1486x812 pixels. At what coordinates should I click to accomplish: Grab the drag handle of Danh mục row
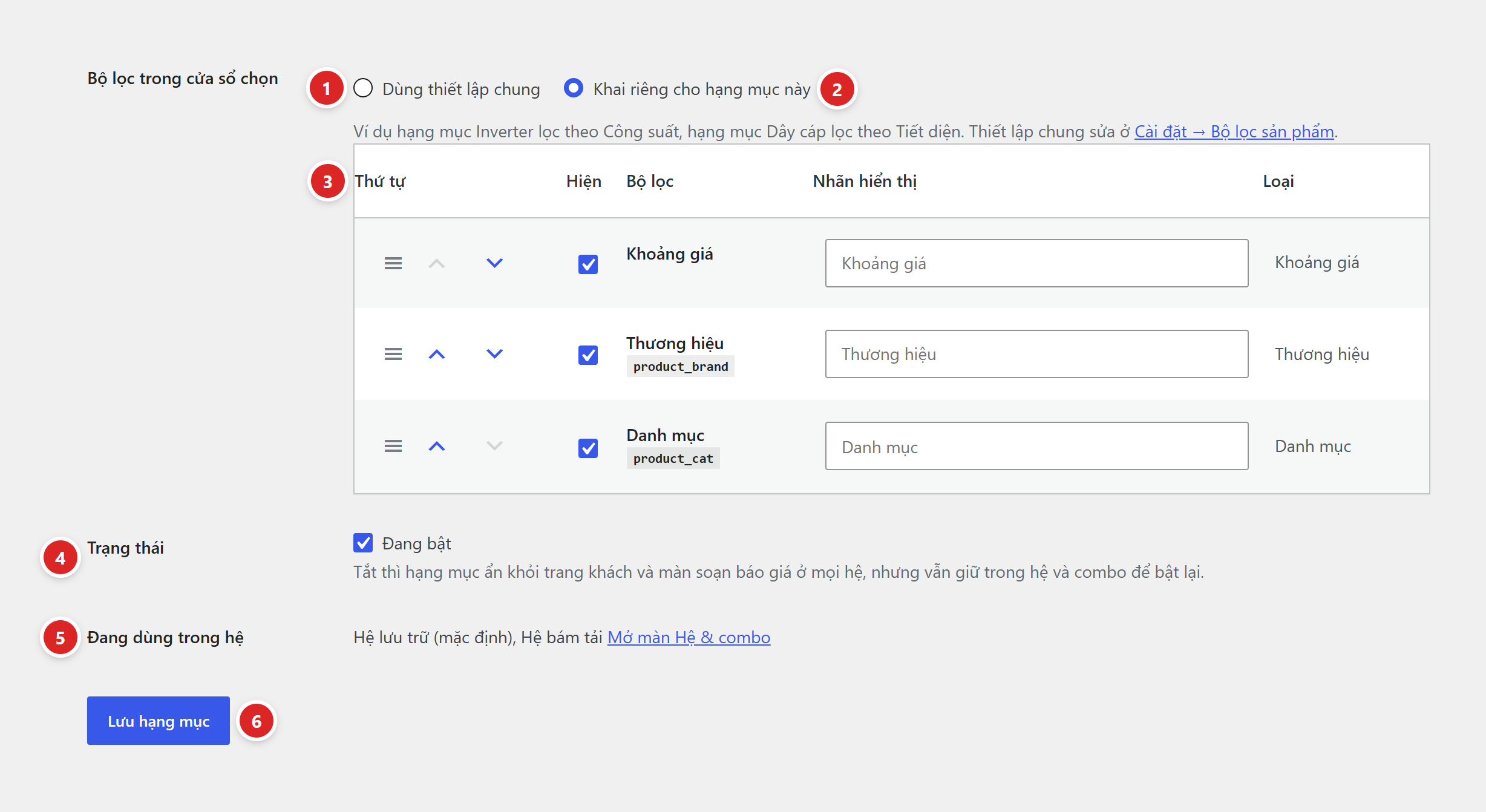tap(393, 446)
